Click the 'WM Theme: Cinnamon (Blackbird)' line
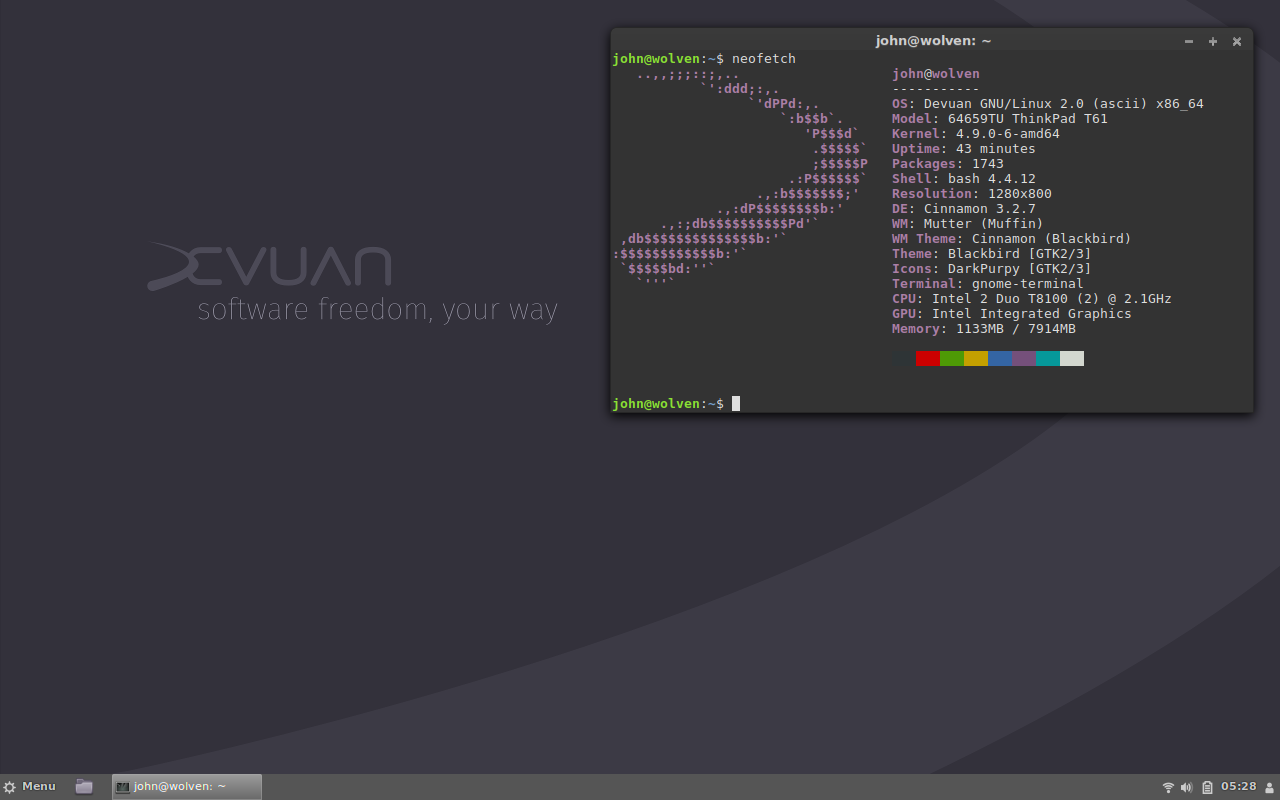The image size is (1280, 800). pyautogui.click(x=1012, y=239)
